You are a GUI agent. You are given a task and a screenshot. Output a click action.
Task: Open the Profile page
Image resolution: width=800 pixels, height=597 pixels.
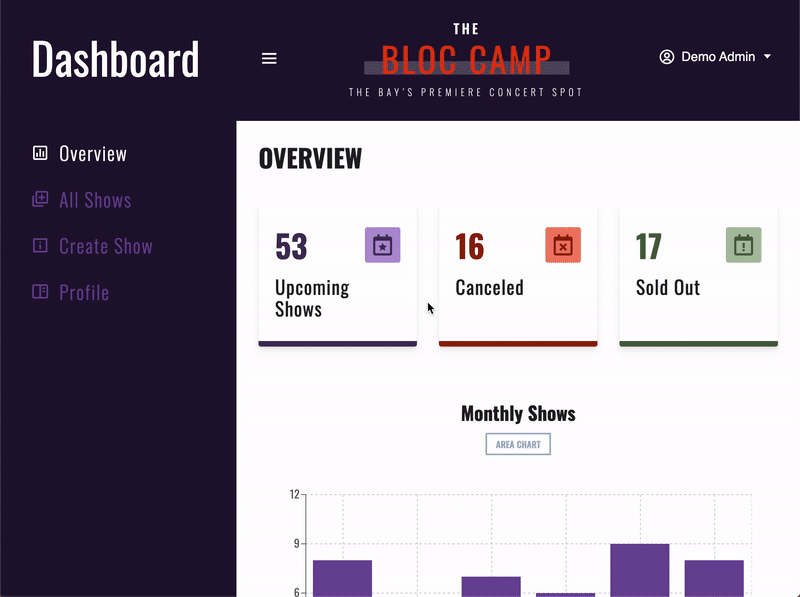(x=85, y=292)
